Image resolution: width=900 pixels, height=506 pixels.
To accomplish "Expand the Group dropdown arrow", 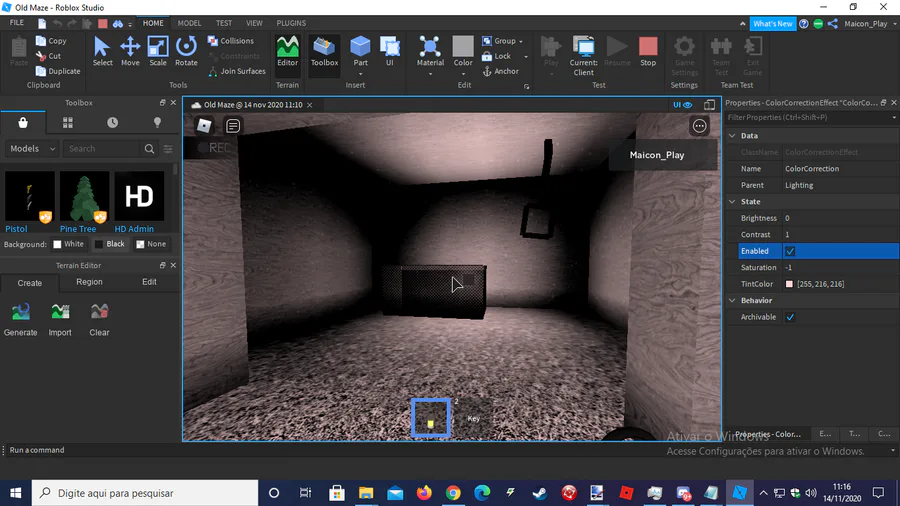I will click(x=521, y=41).
